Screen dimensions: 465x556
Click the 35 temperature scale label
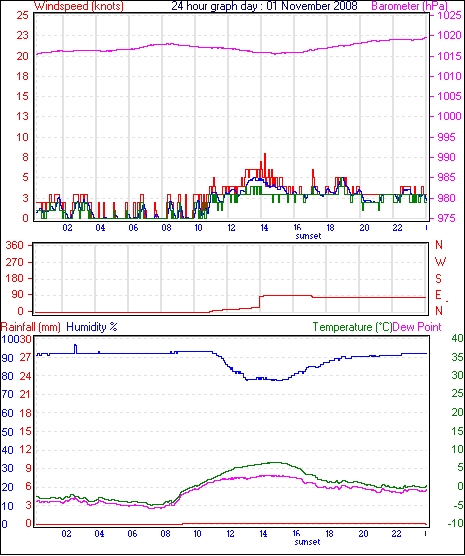(457, 357)
